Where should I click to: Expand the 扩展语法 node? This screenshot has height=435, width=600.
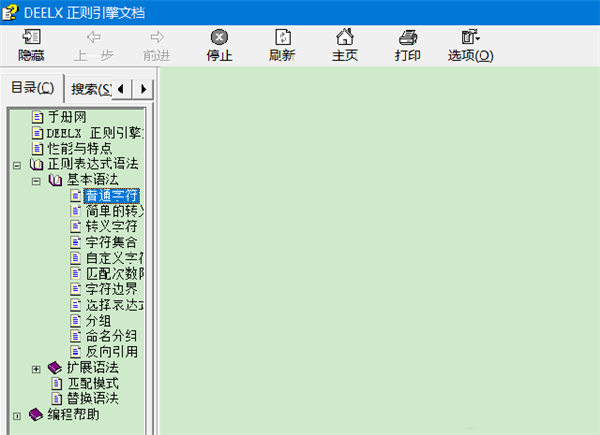[36, 369]
